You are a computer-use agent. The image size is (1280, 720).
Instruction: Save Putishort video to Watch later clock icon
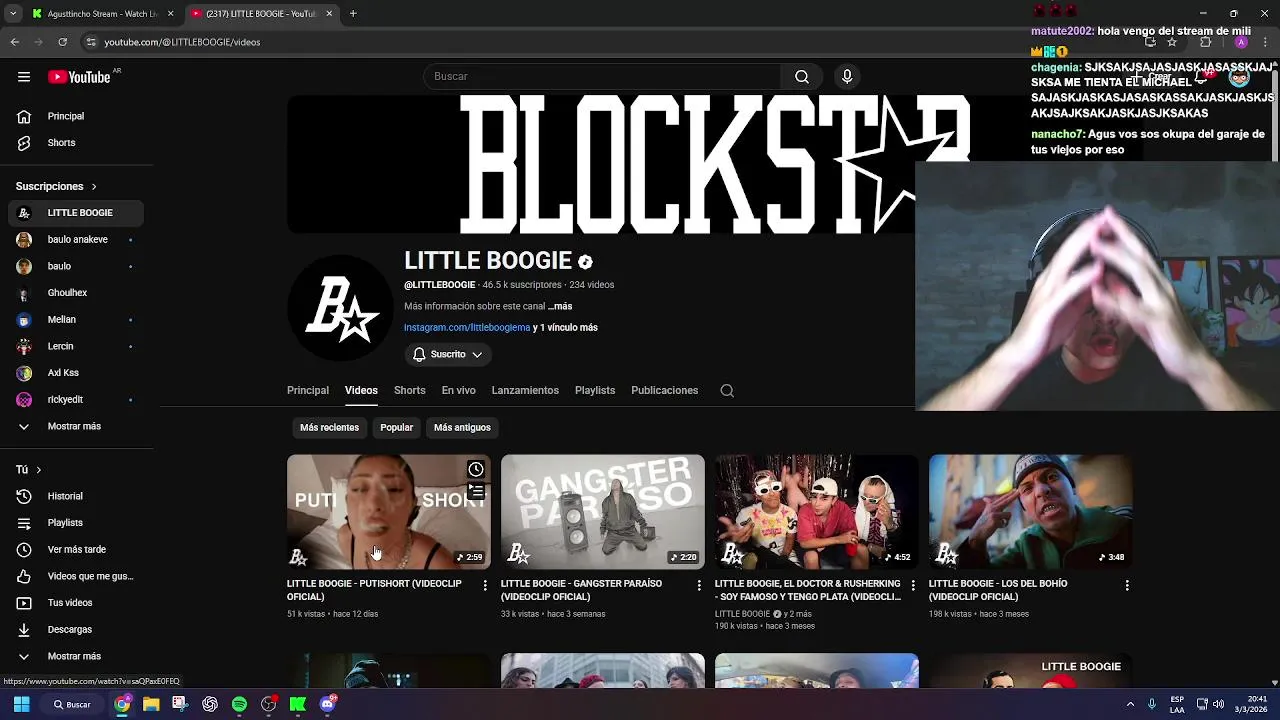(476, 469)
